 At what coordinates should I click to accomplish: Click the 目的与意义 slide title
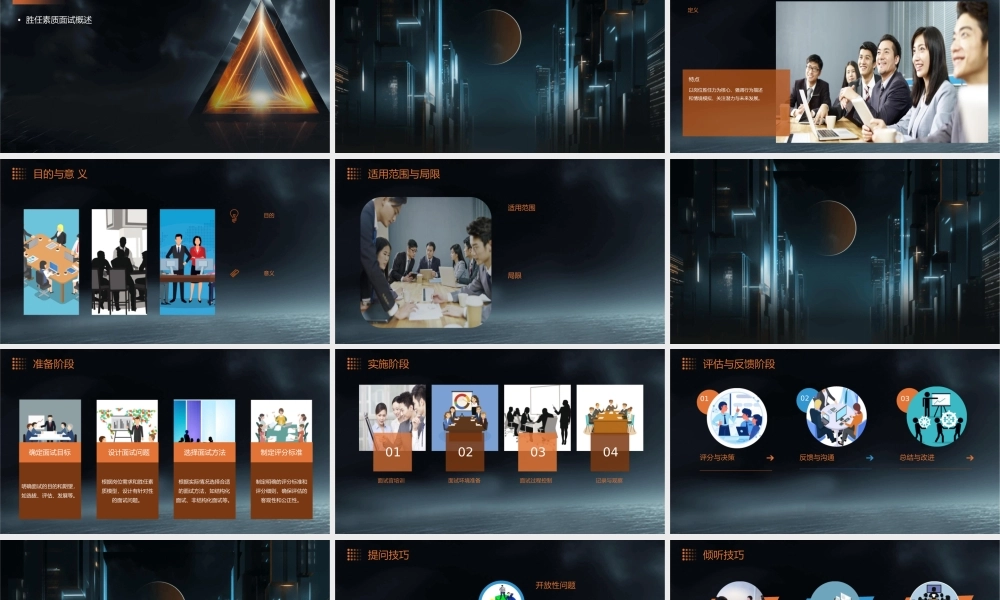click(60, 173)
